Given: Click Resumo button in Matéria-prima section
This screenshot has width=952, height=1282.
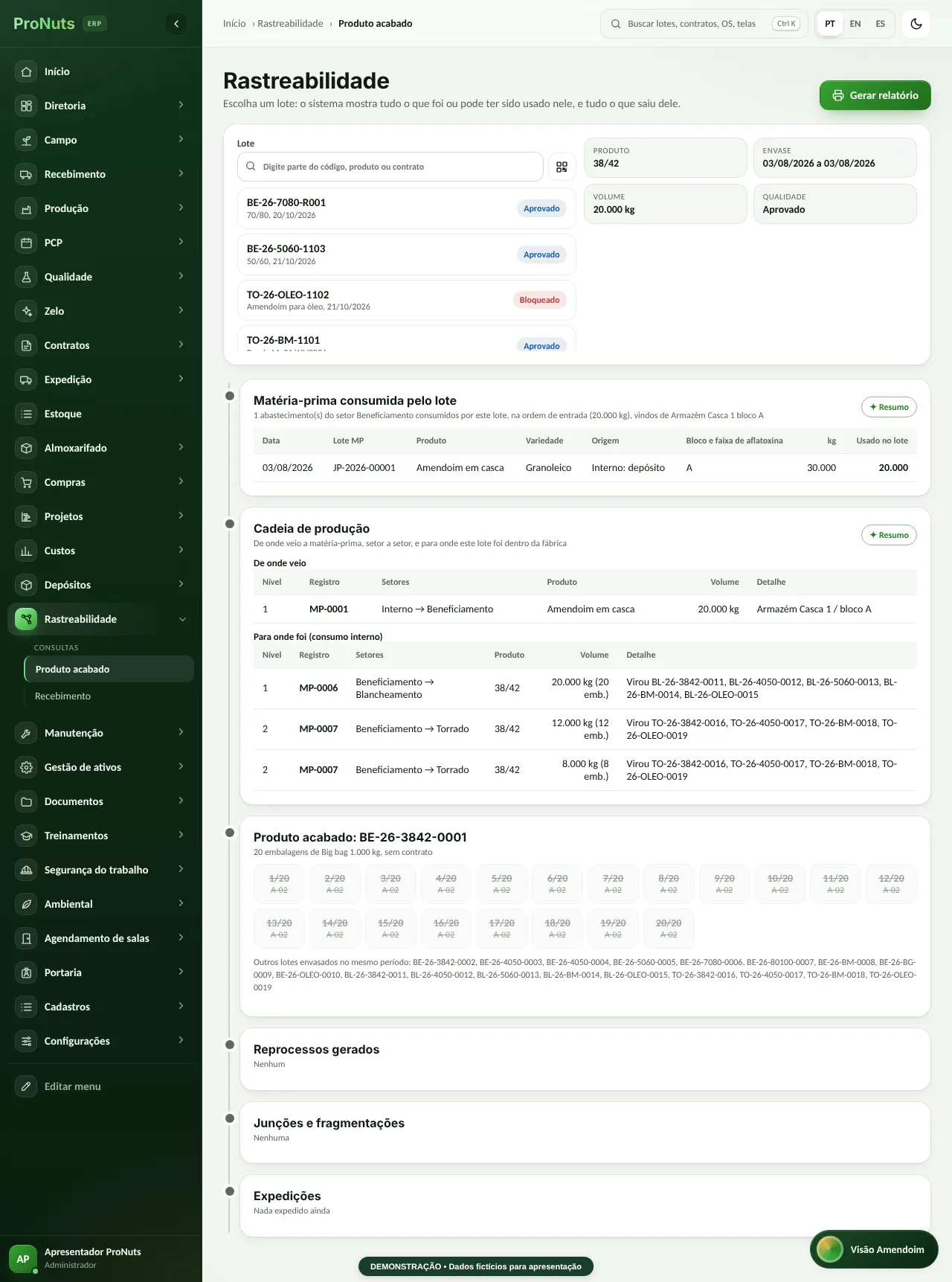Looking at the screenshot, I should coord(889,407).
